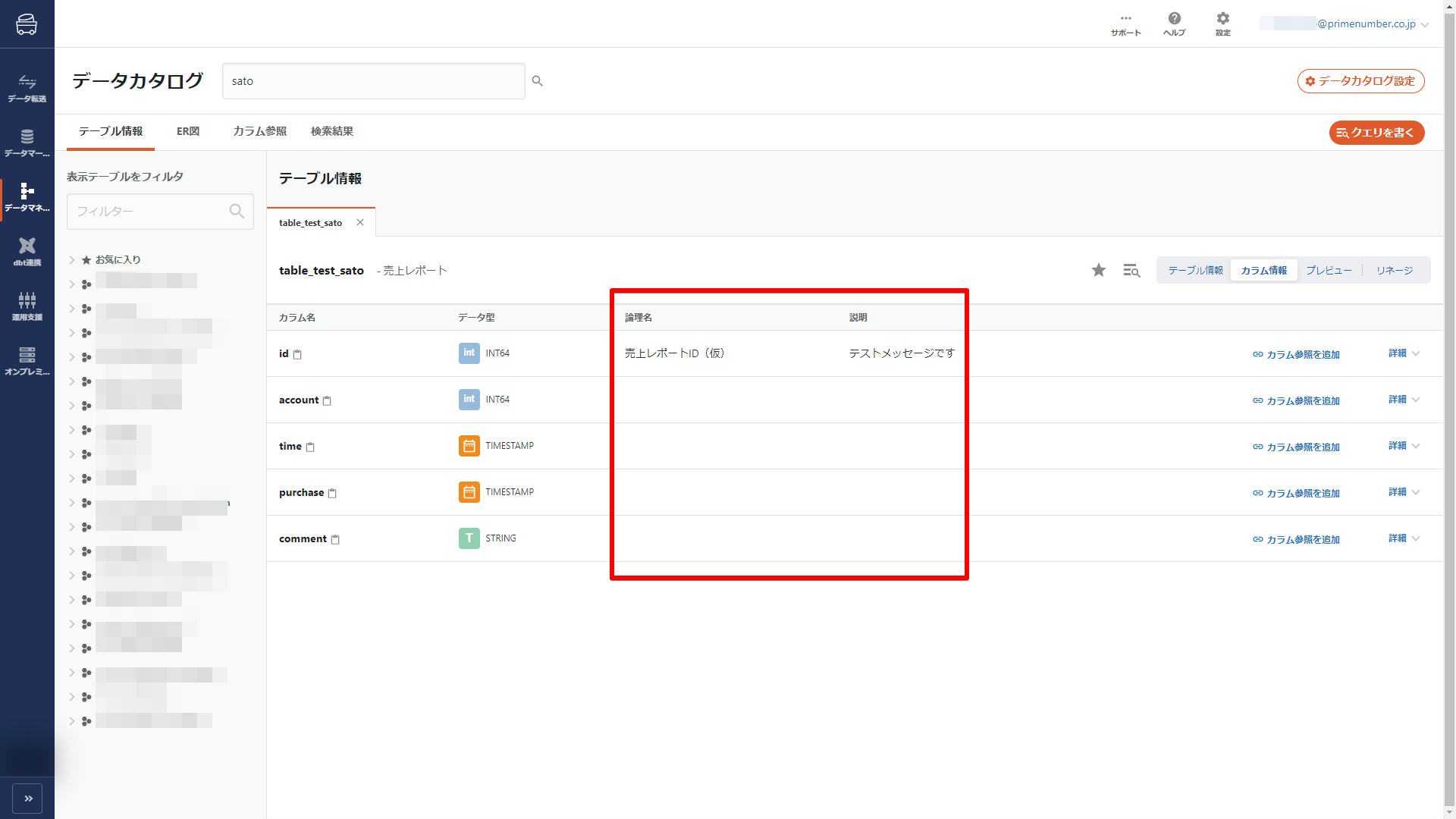The image size is (1456, 819).
Task: Add カラム参照を追加 for id
Action: pyautogui.click(x=1297, y=354)
